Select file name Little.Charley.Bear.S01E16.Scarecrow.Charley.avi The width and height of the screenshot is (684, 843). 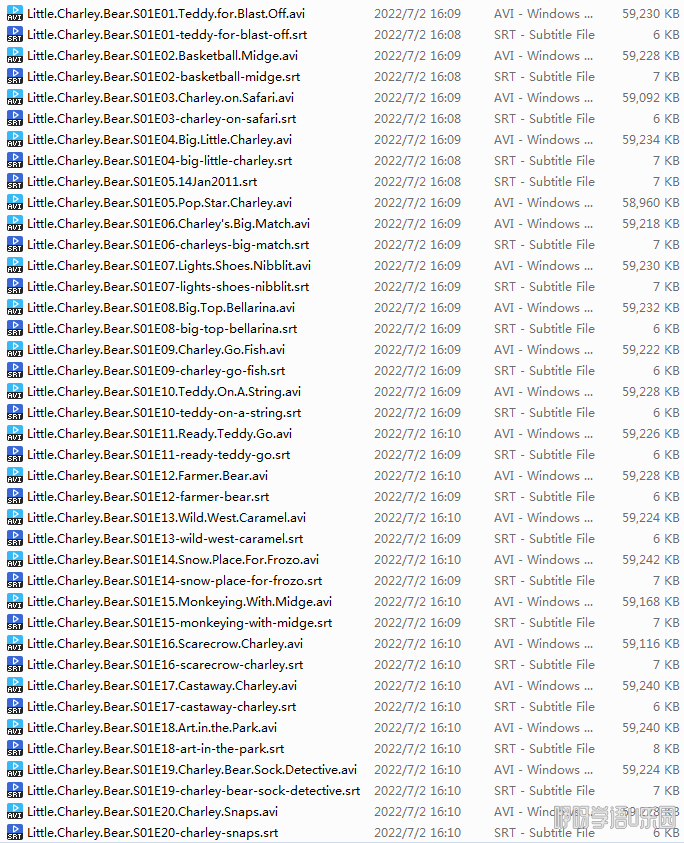165,644
